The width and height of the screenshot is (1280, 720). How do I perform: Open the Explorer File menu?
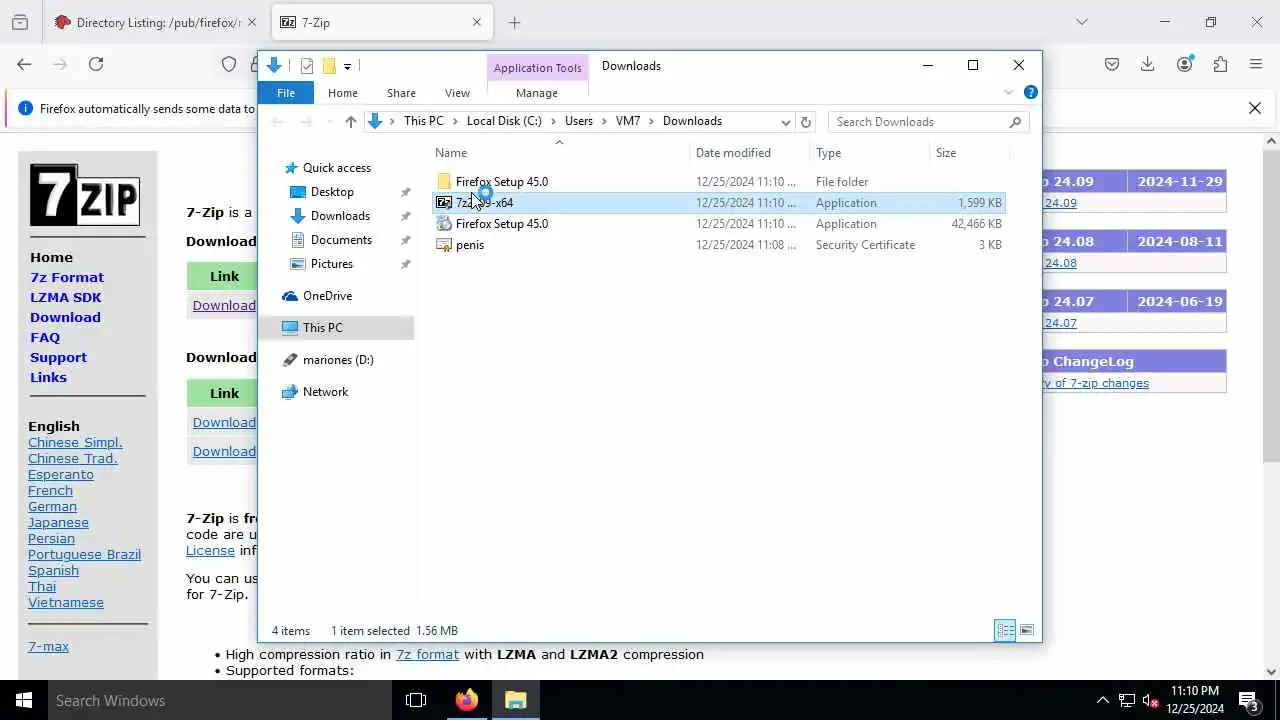(x=286, y=93)
